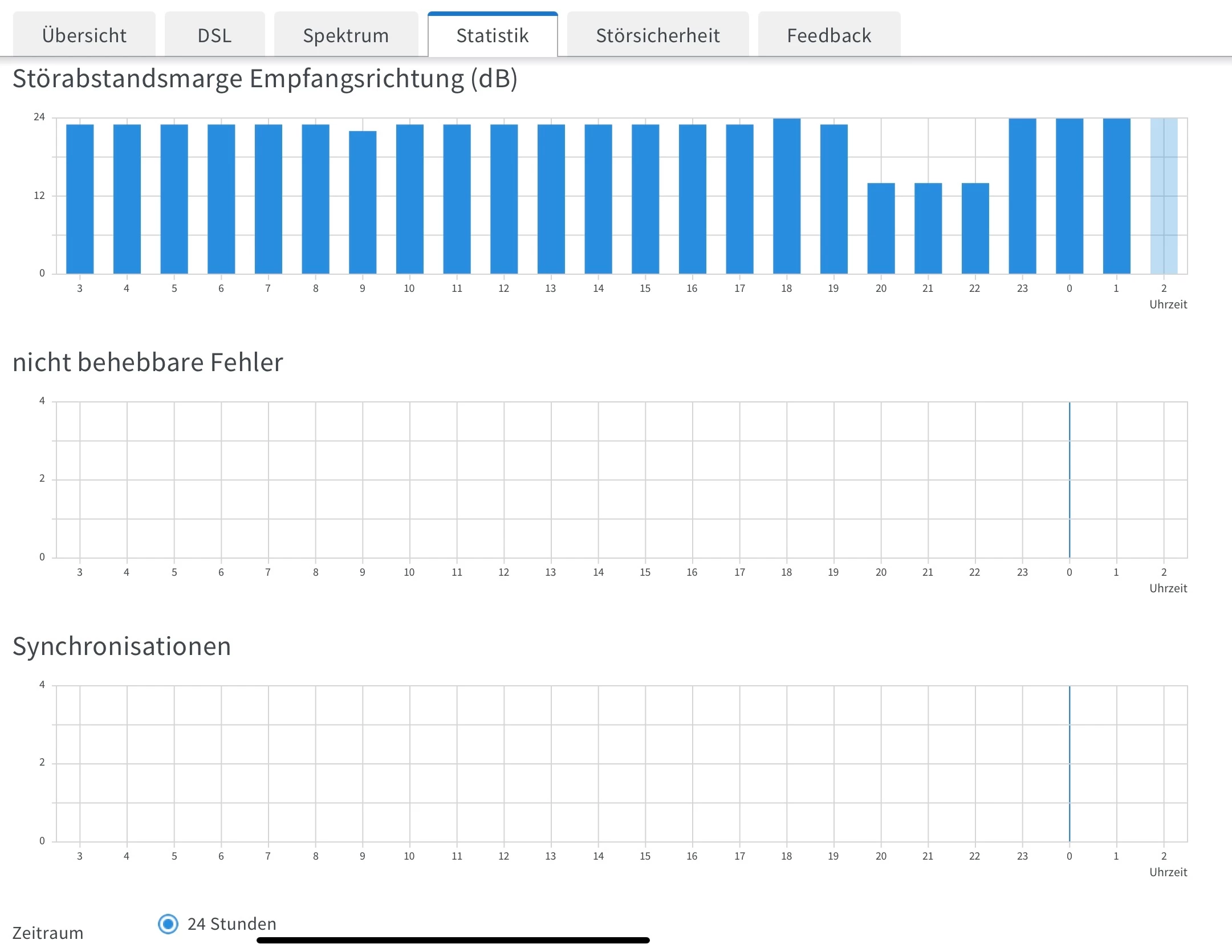Click the light blue hour 2 bar
The height and width of the screenshot is (952, 1232).
tap(1164, 196)
